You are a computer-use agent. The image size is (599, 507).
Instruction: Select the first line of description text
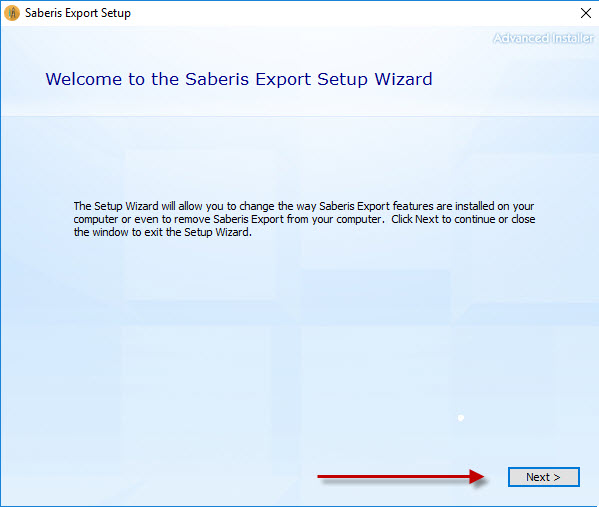click(x=304, y=206)
